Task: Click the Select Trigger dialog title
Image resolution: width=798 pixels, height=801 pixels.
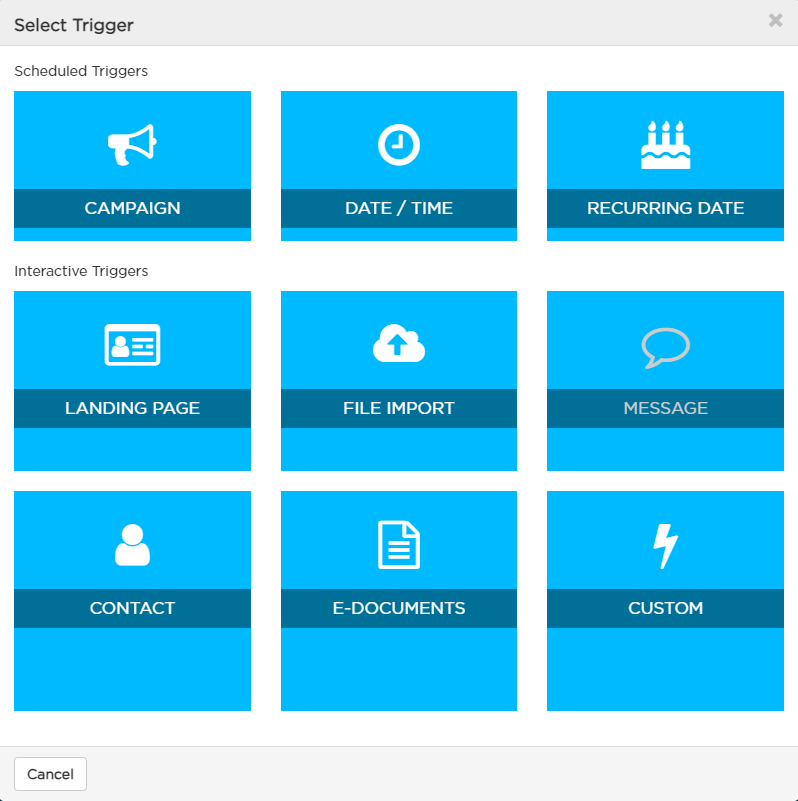Action: click(x=74, y=25)
